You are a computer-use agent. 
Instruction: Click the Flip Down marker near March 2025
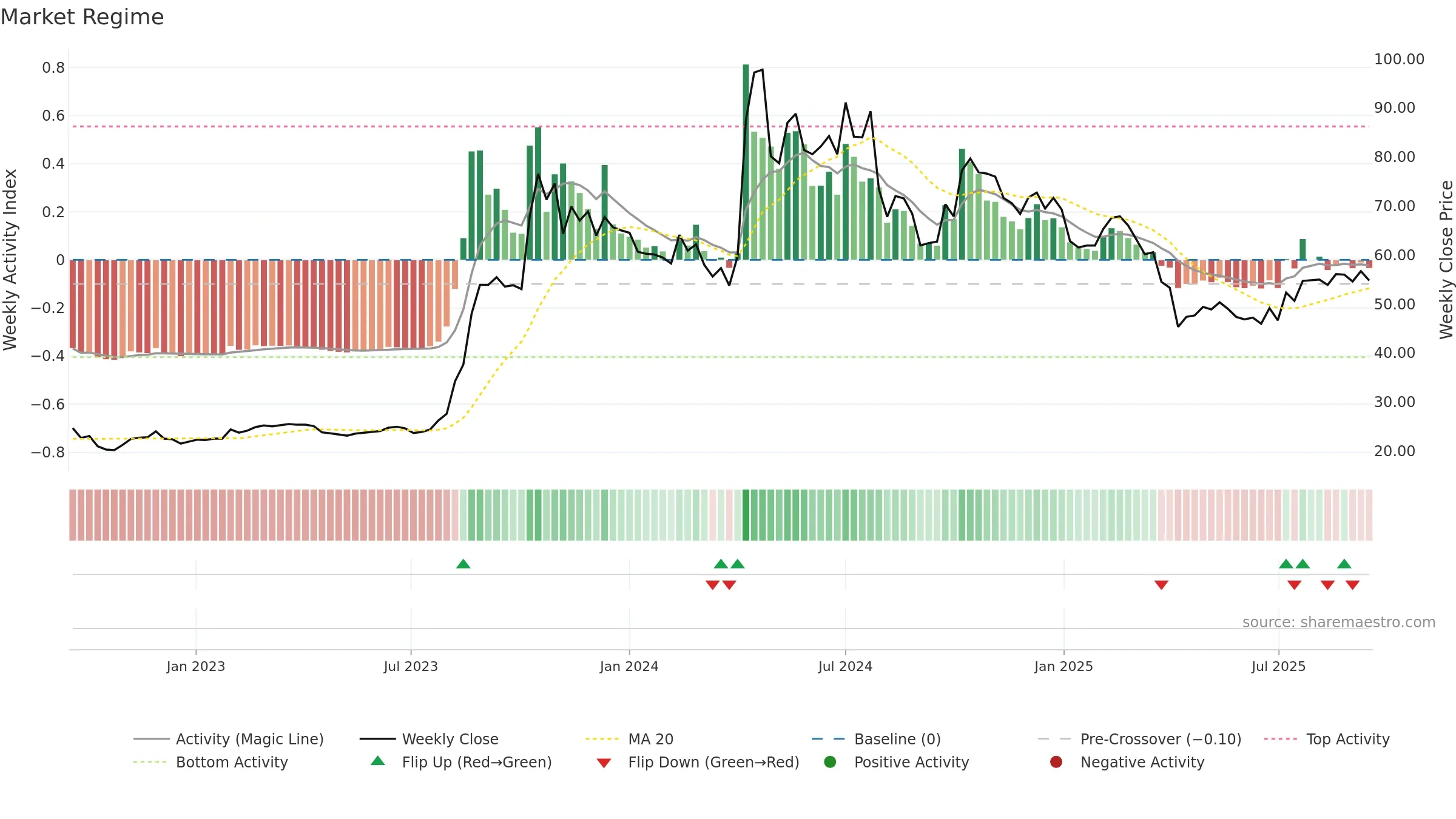(1161, 585)
